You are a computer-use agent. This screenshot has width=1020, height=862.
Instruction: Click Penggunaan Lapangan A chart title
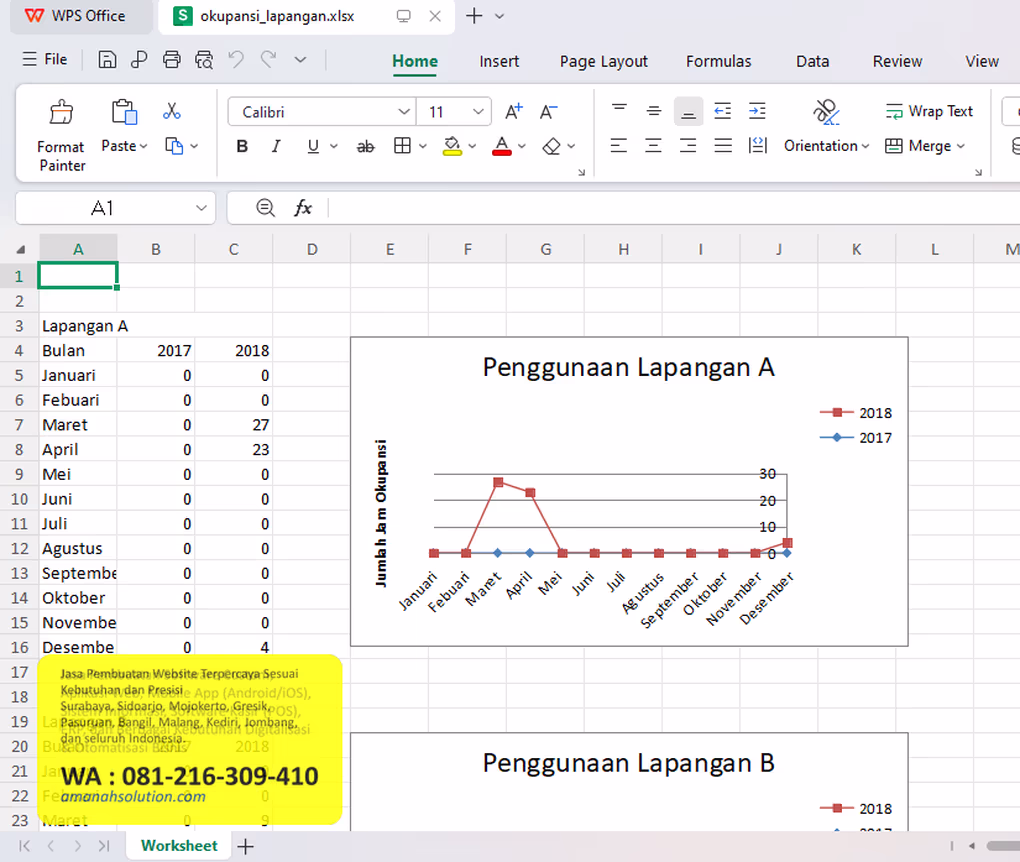coord(628,368)
